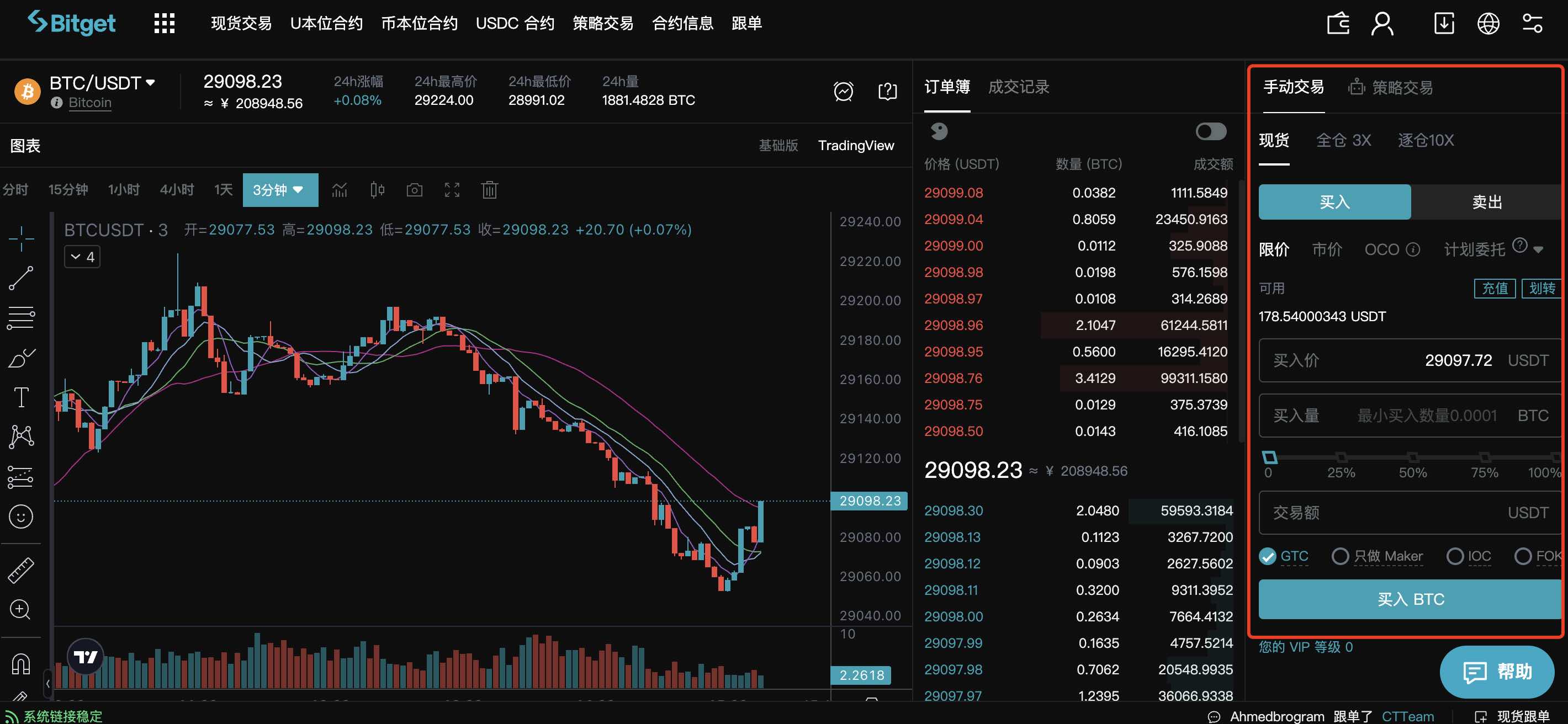Click the 买入 BTC button

[x=1409, y=599]
